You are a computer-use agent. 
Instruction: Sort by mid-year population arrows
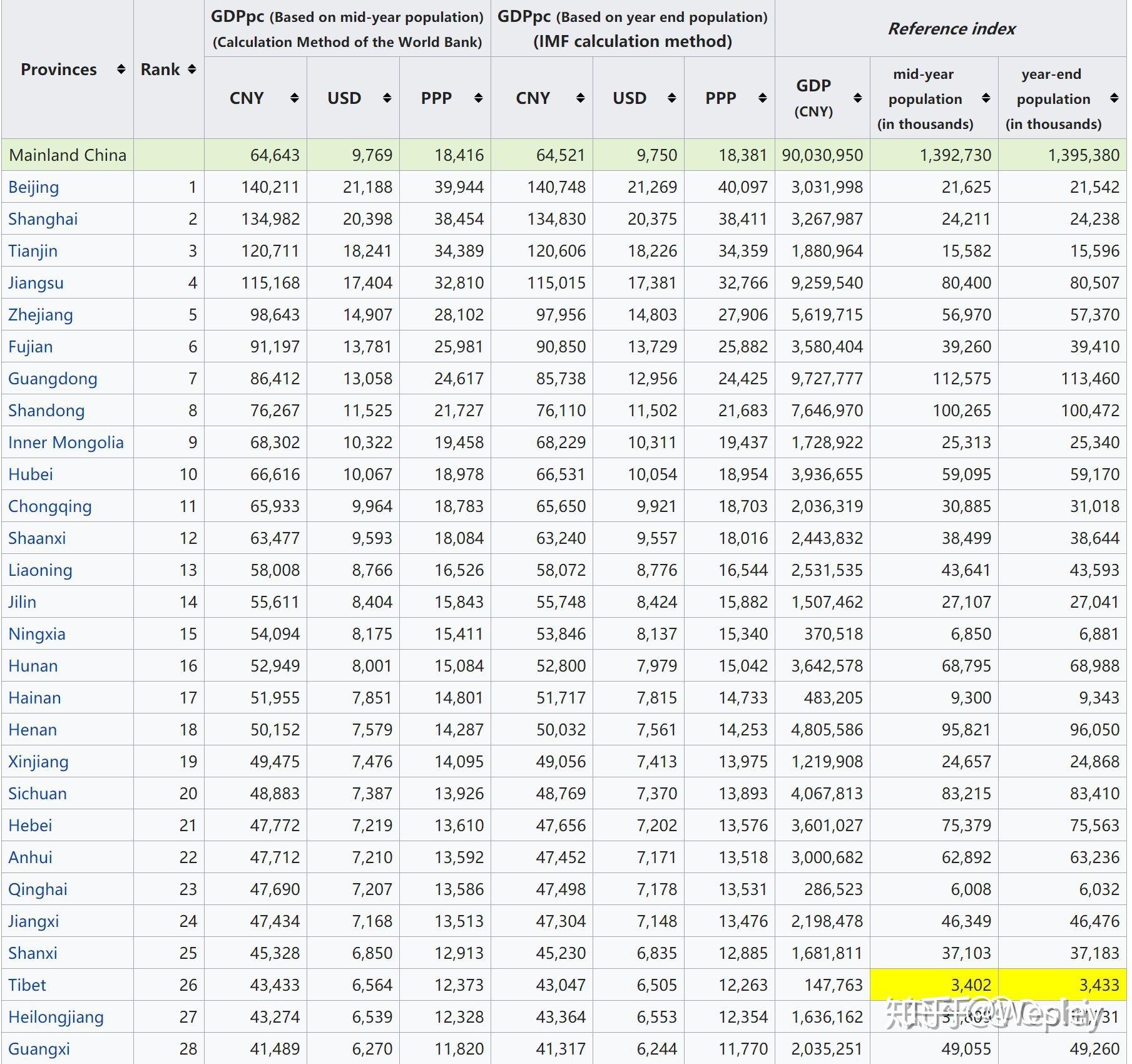986,98
